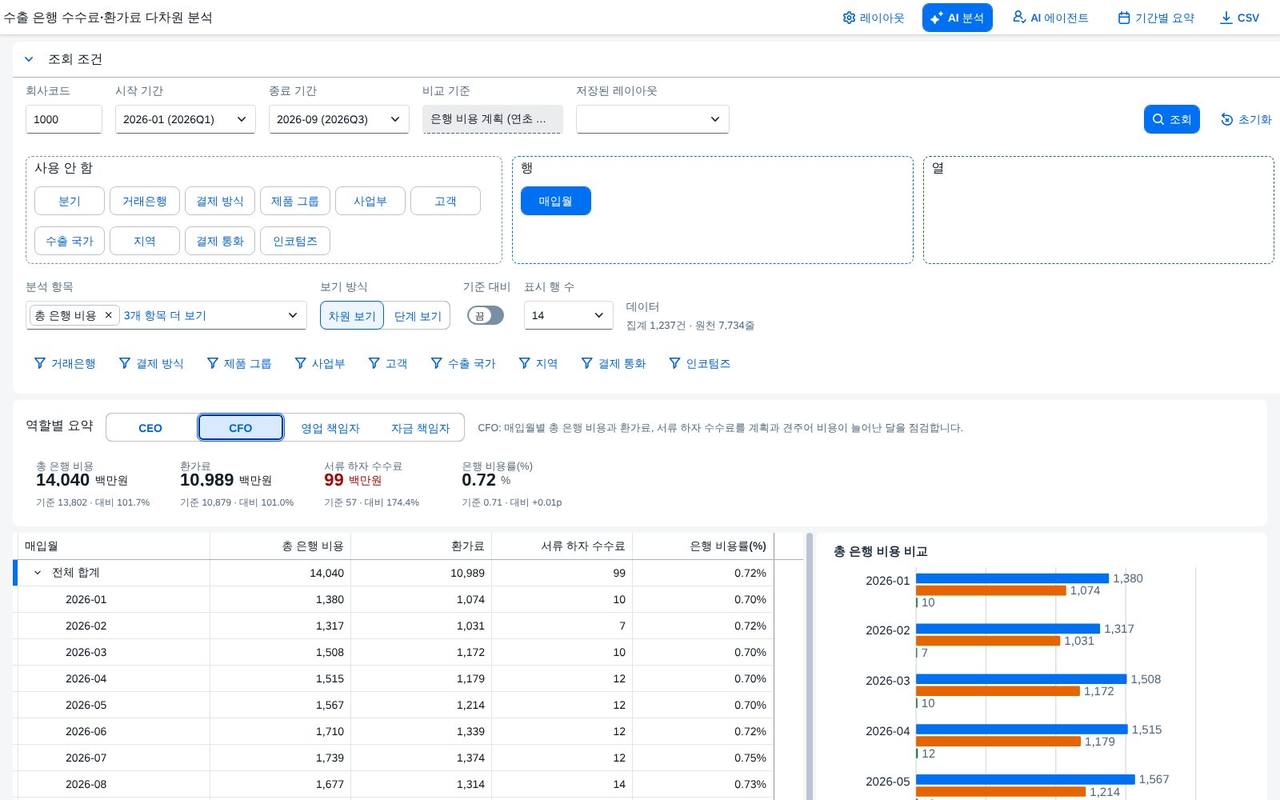Click the unused 거래은행 dimension chip
This screenshot has width=1280, height=800.
[145, 201]
